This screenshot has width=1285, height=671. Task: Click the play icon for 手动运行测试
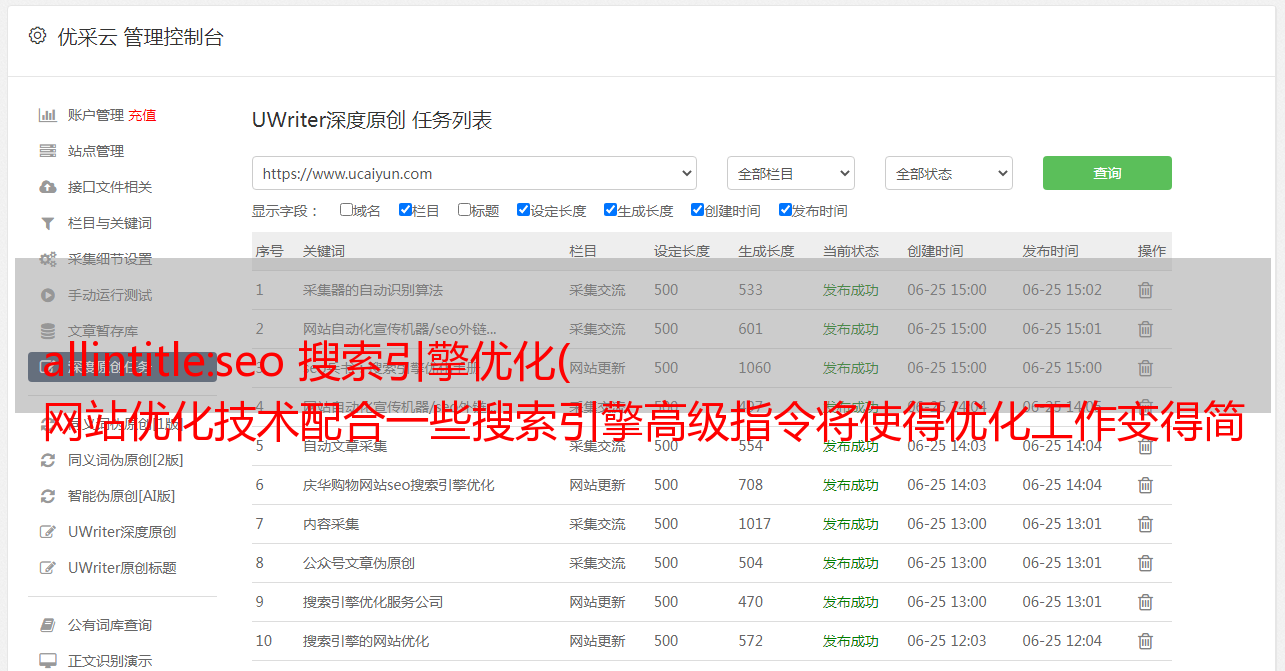[x=47, y=295]
